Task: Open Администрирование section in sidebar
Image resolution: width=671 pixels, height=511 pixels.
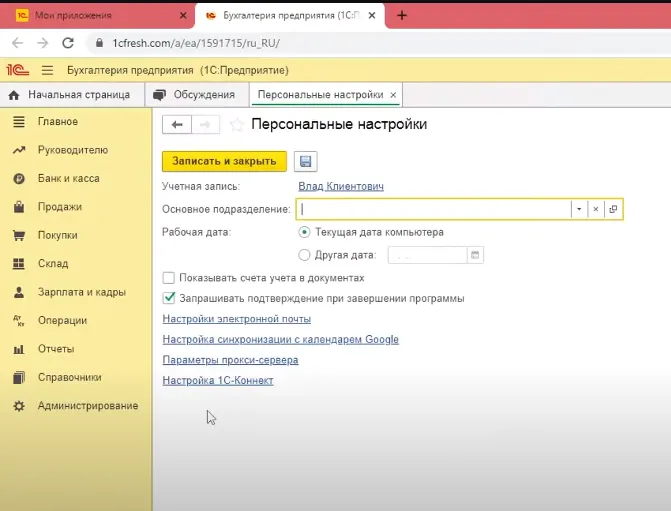Action: [x=88, y=406]
